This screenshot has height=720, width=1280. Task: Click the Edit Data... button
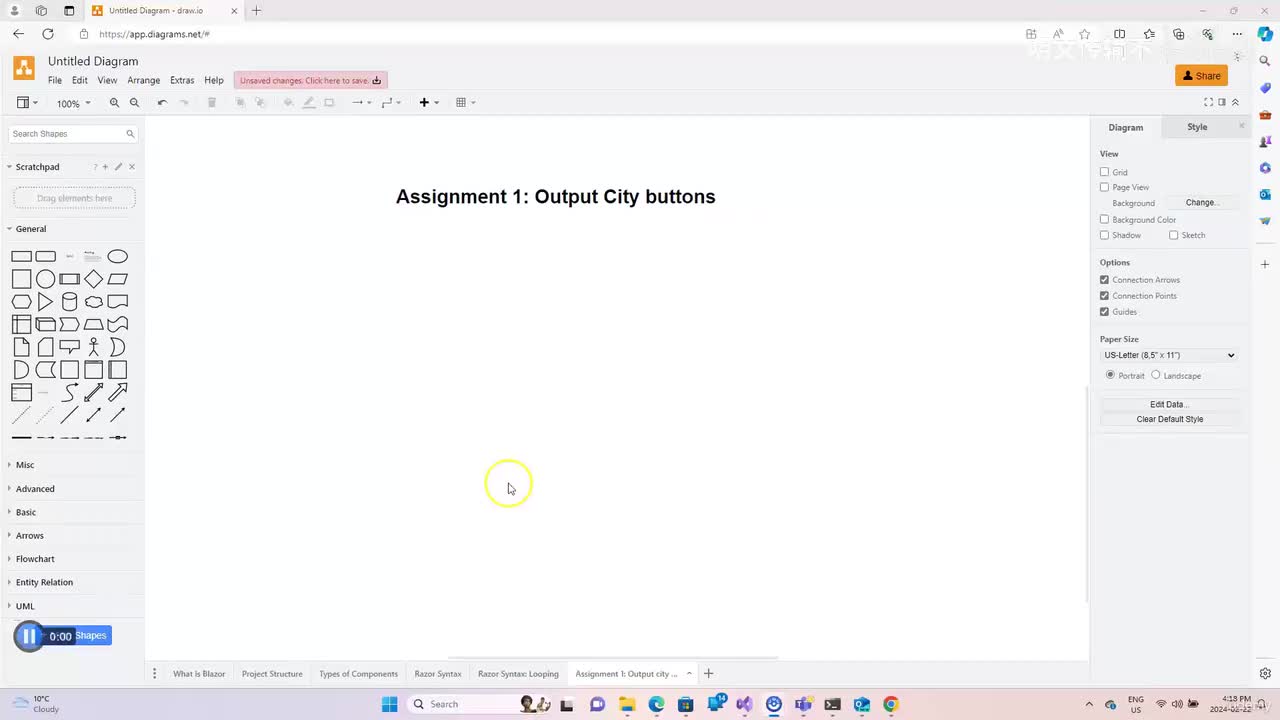[x=1169, y=404]
